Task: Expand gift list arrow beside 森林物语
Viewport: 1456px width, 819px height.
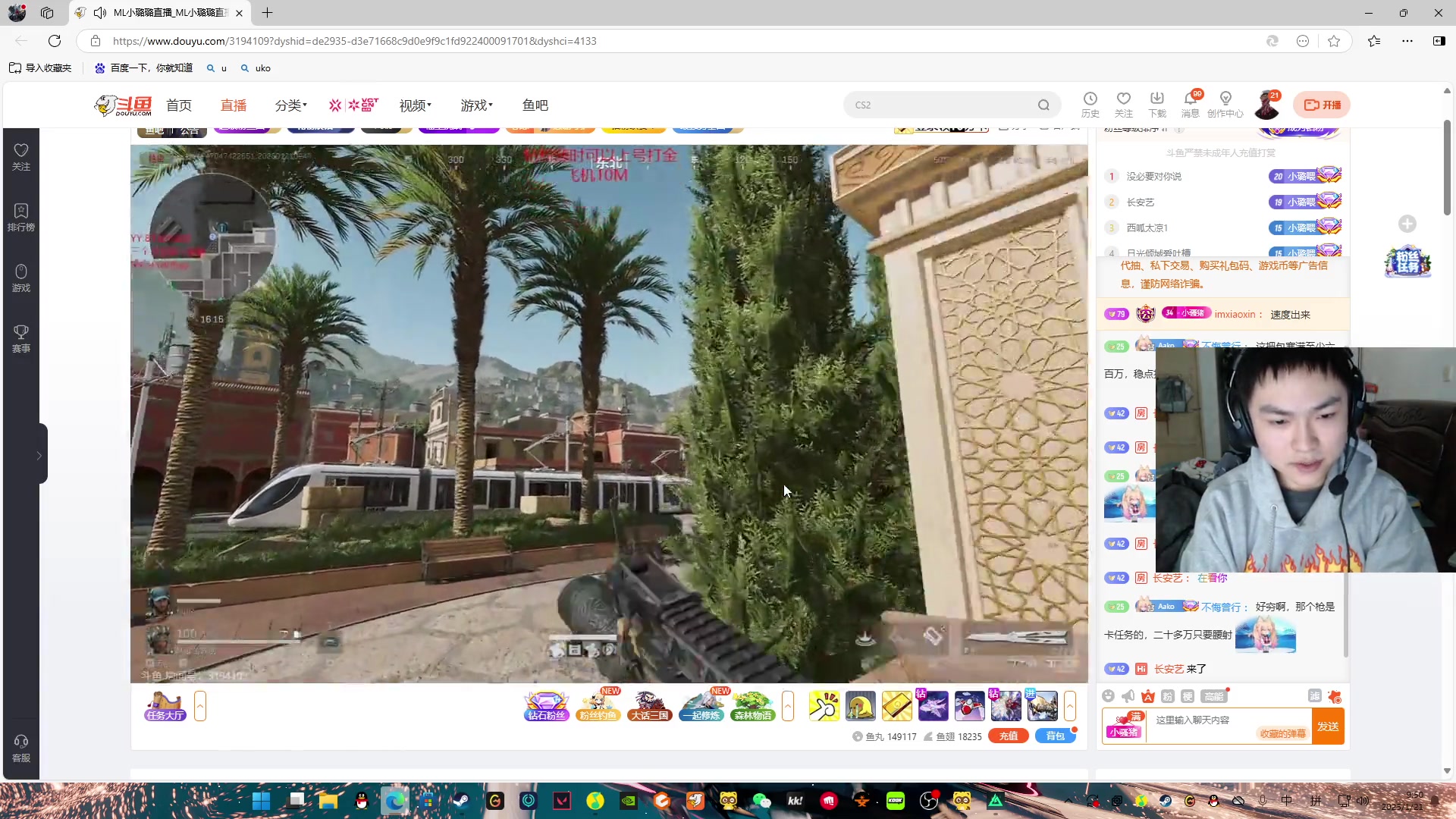Action: (x=788, y=706)
